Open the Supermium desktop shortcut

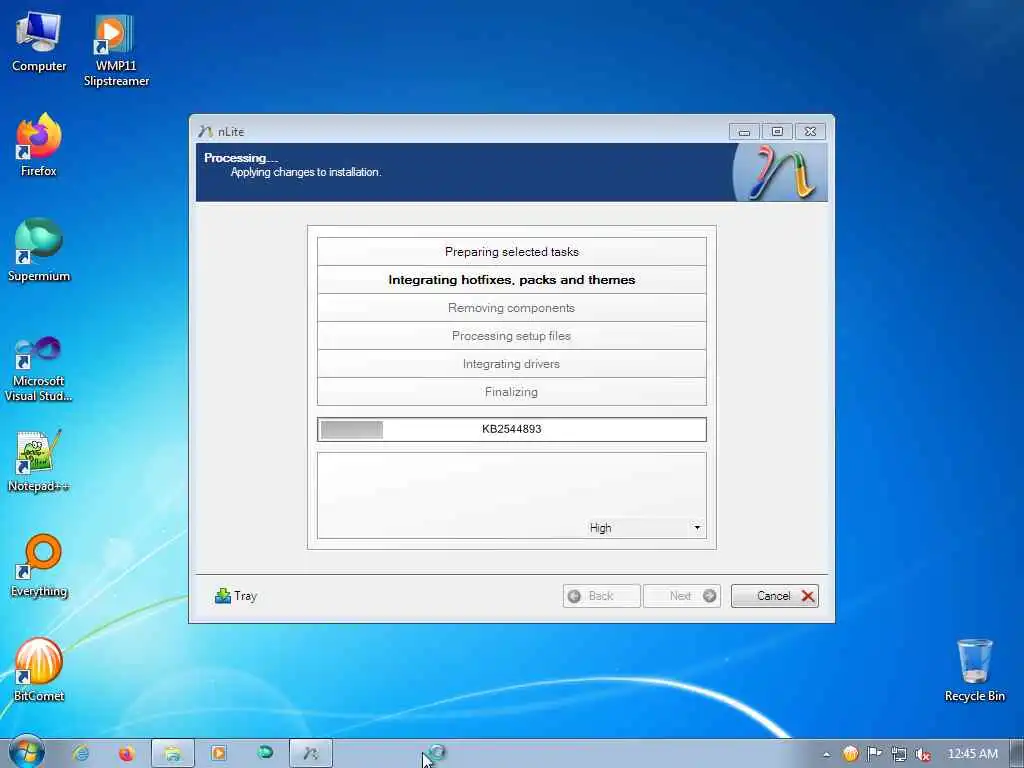pos(39,251)
